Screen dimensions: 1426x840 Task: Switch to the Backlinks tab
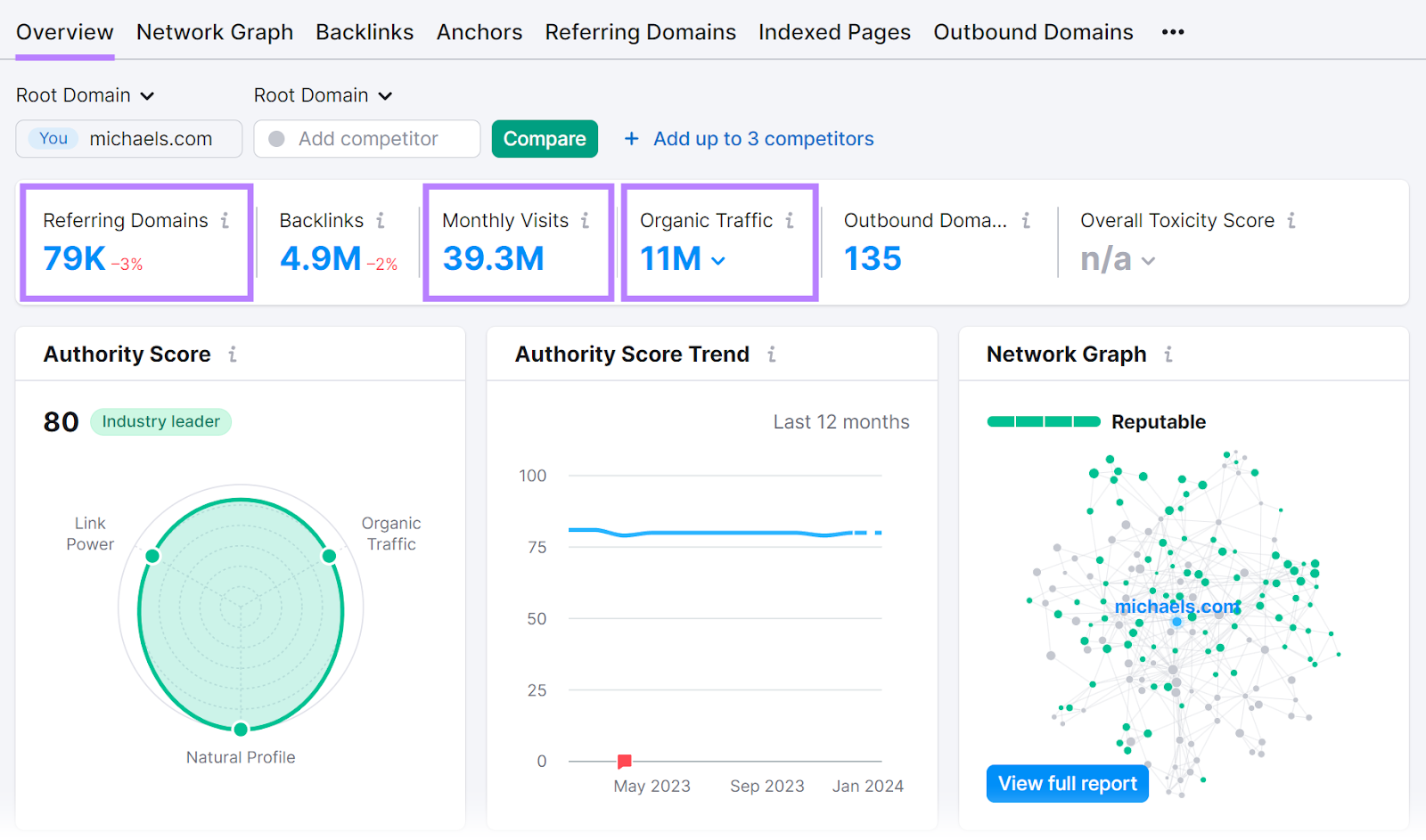[x=365, y=31]
